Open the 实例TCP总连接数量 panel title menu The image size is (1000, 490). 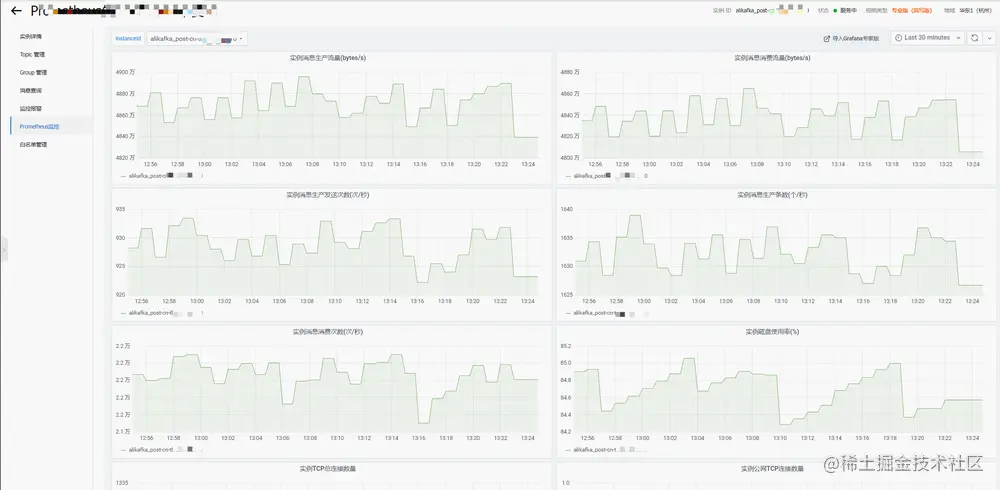coord(327,468)
